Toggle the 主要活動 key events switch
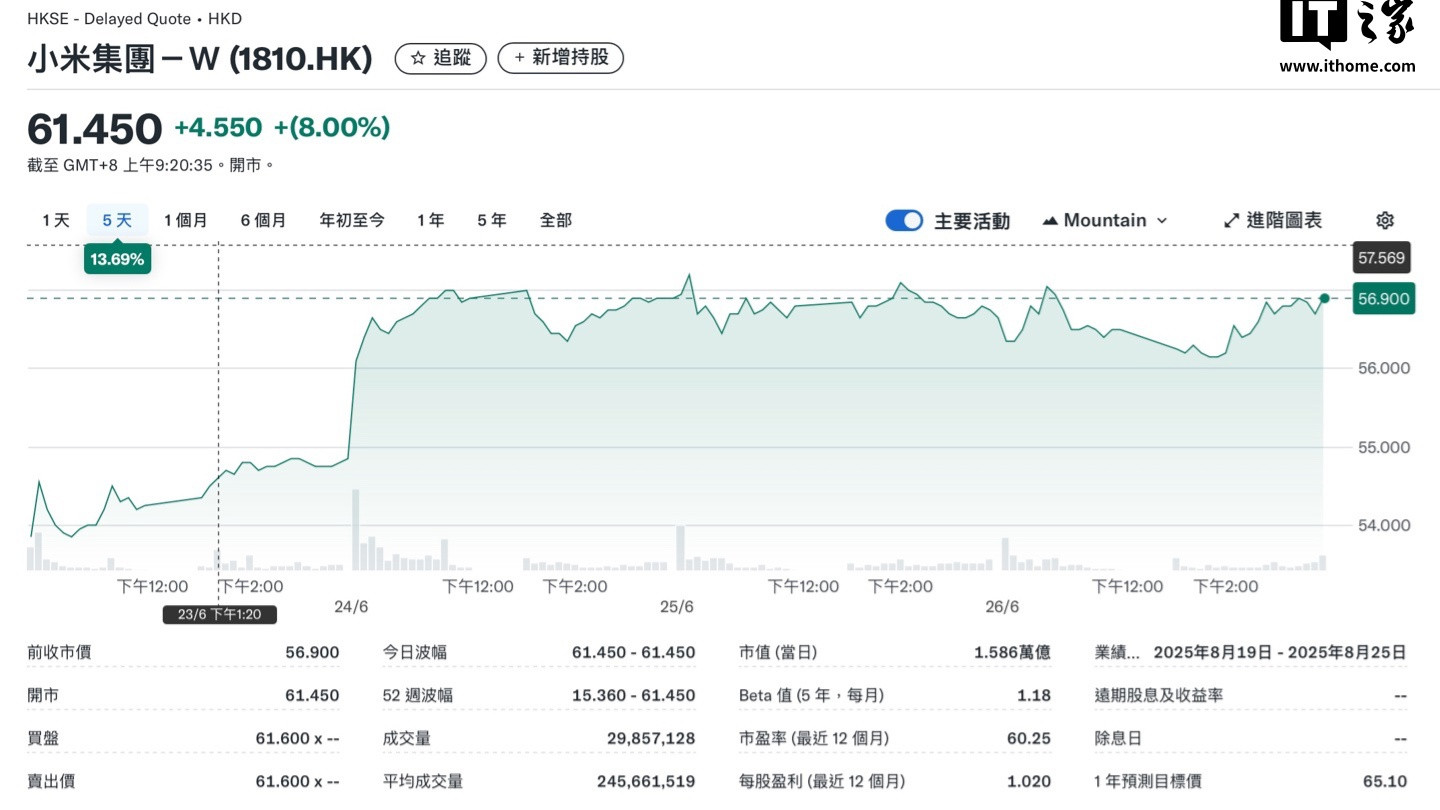The width and height of the screenshot is (1440, 810). (904, 221)
